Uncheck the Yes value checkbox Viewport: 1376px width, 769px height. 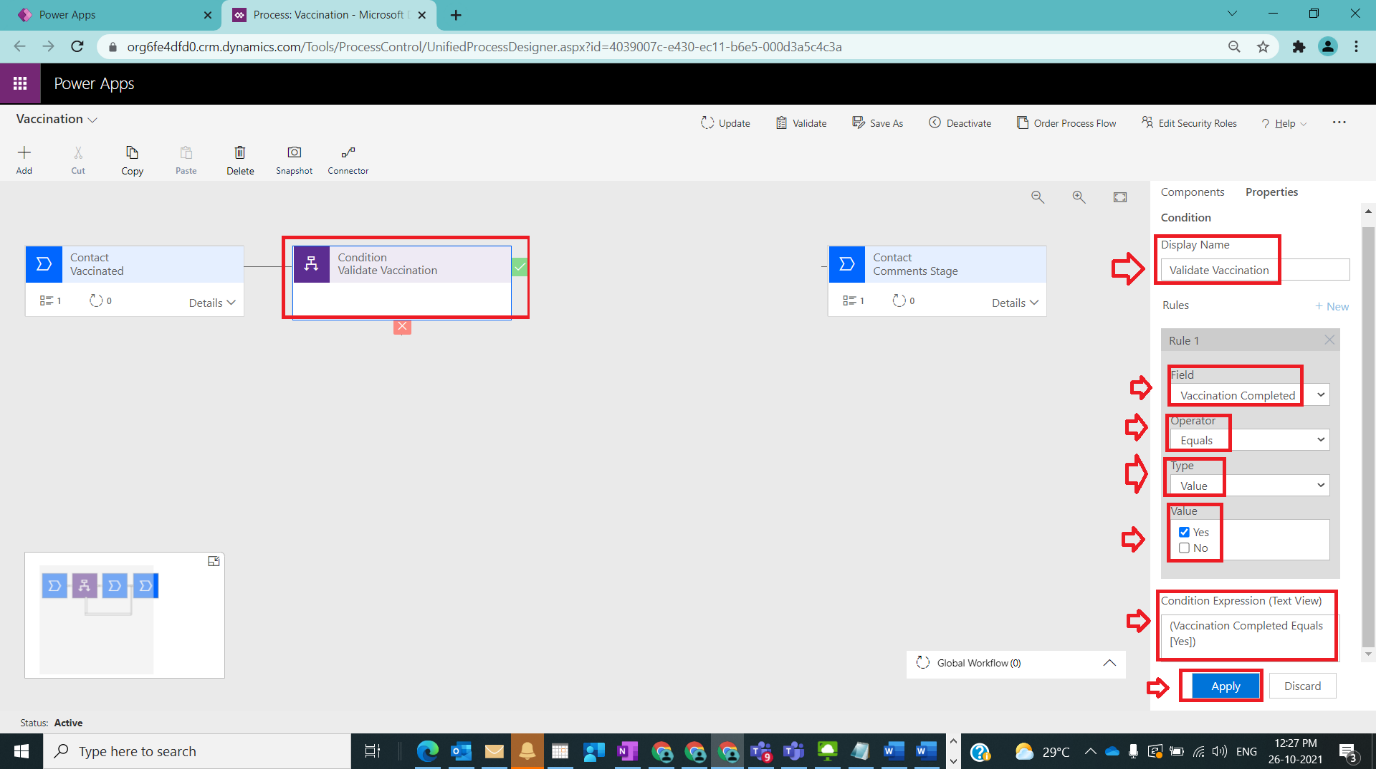coord(1183,531)
